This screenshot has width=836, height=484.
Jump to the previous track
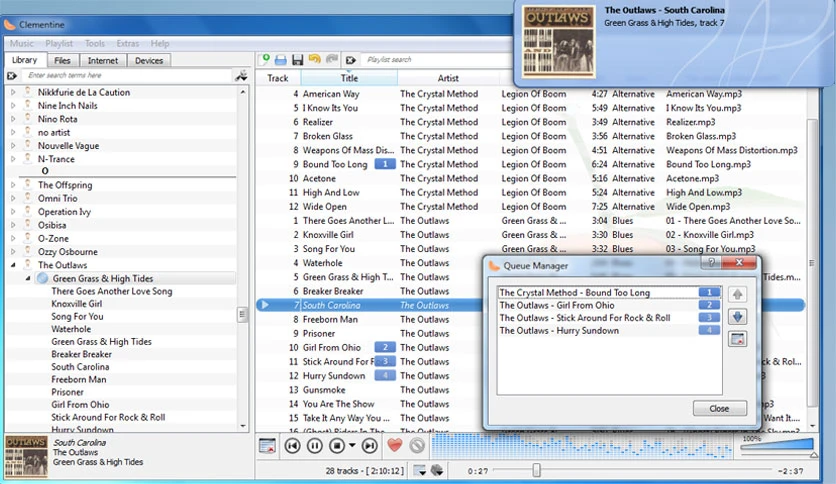pyautogui.click(x=292, y=446)
